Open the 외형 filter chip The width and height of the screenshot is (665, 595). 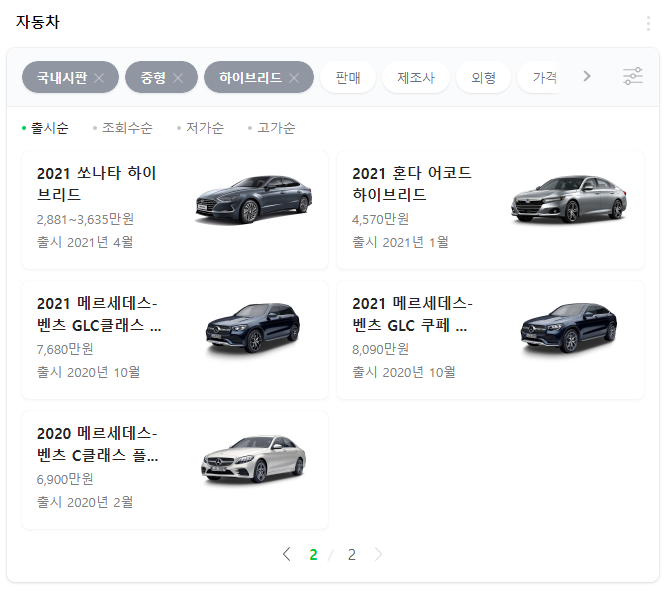(x=483, y=77)
